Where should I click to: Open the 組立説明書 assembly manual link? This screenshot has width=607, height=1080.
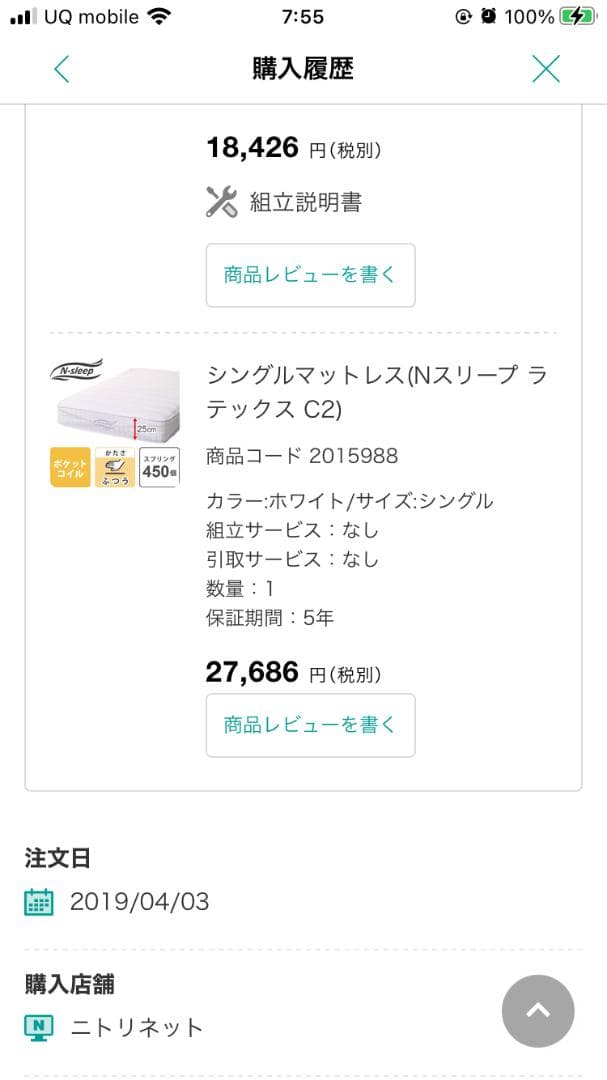(305, 202)
